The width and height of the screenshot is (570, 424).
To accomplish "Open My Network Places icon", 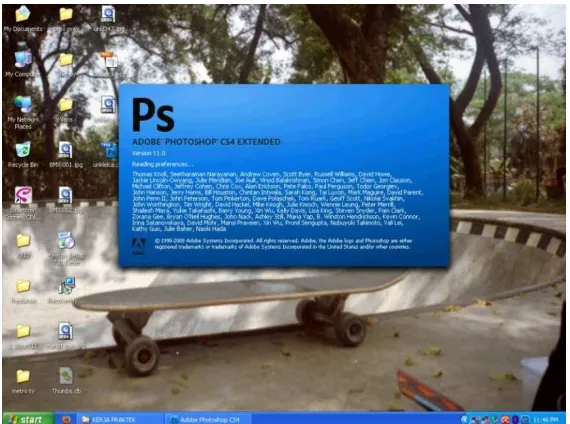I will coord(23,113).
